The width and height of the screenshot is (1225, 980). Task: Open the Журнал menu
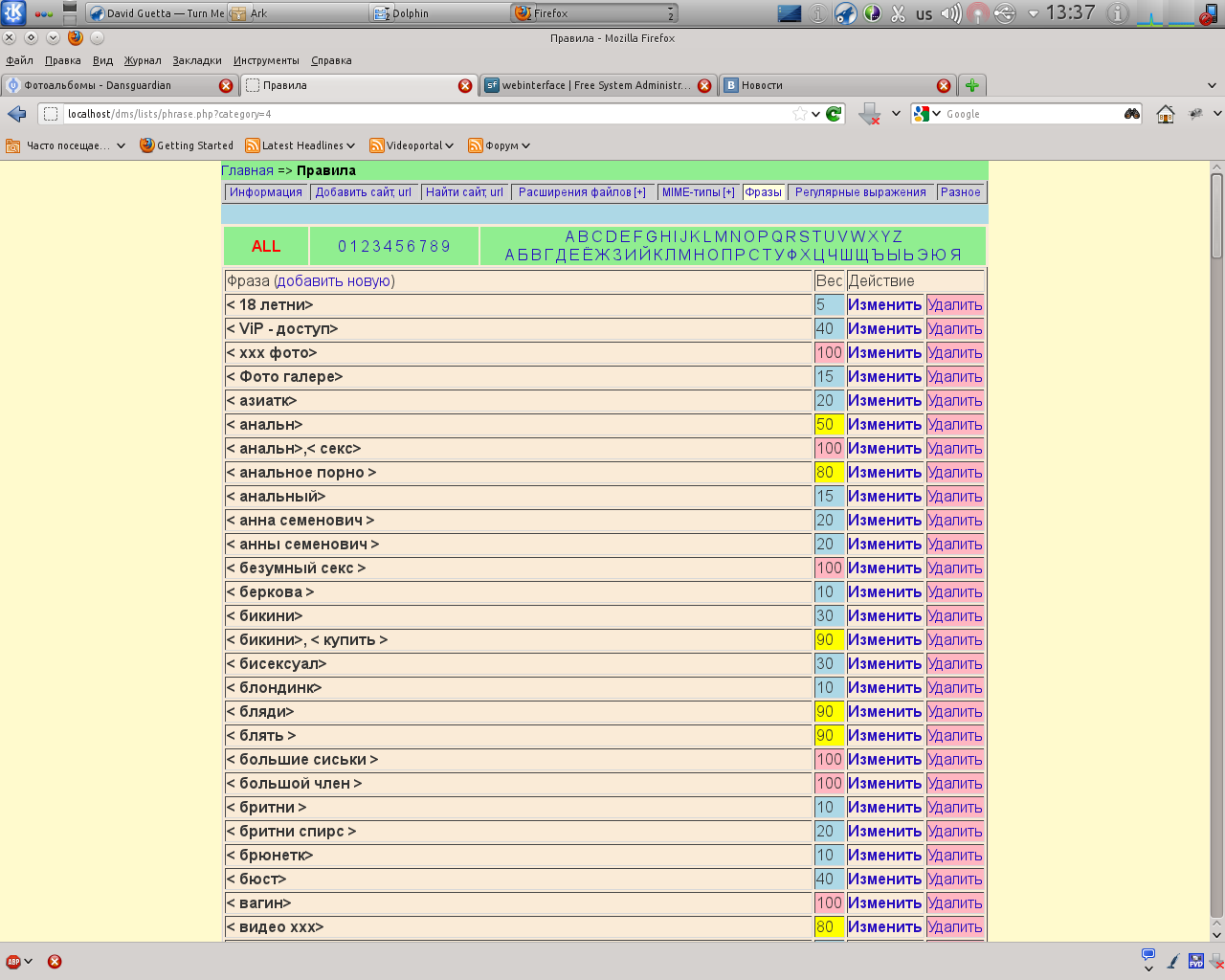[142, 59]
